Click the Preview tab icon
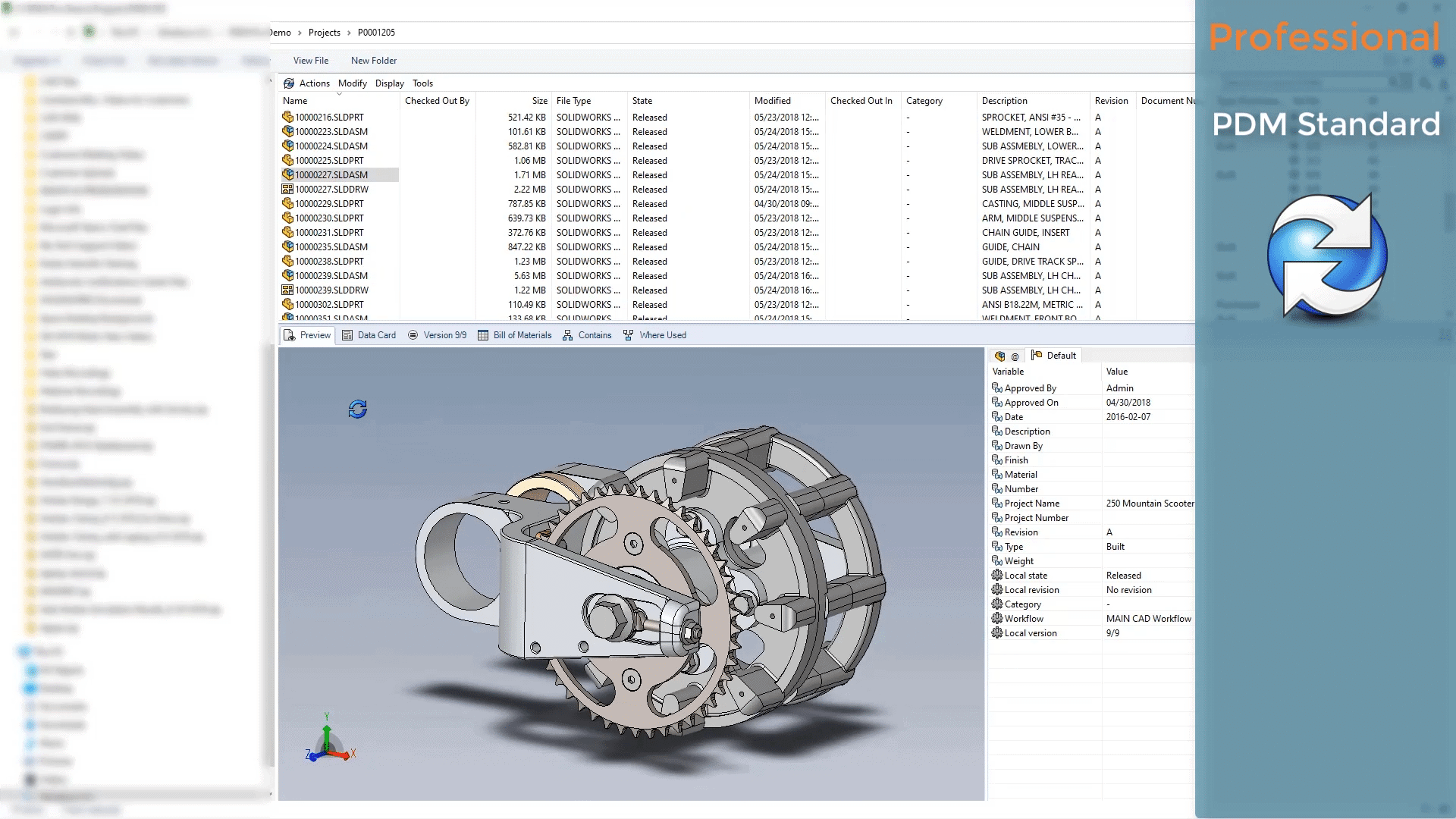The height and width of the screenshot is (819, 1456). pos(290,335)
